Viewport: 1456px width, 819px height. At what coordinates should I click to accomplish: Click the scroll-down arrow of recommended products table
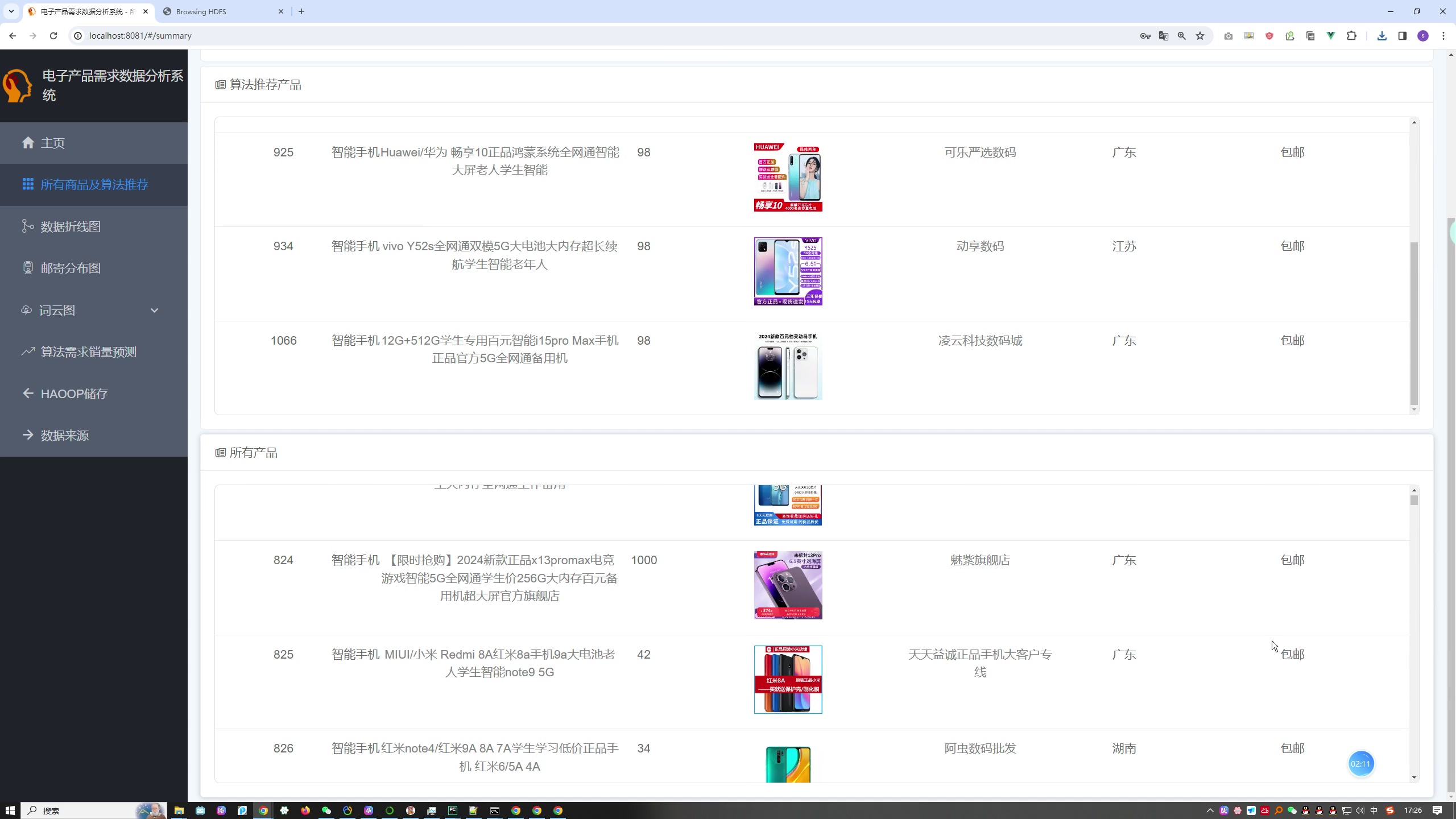click(1414, 409)
